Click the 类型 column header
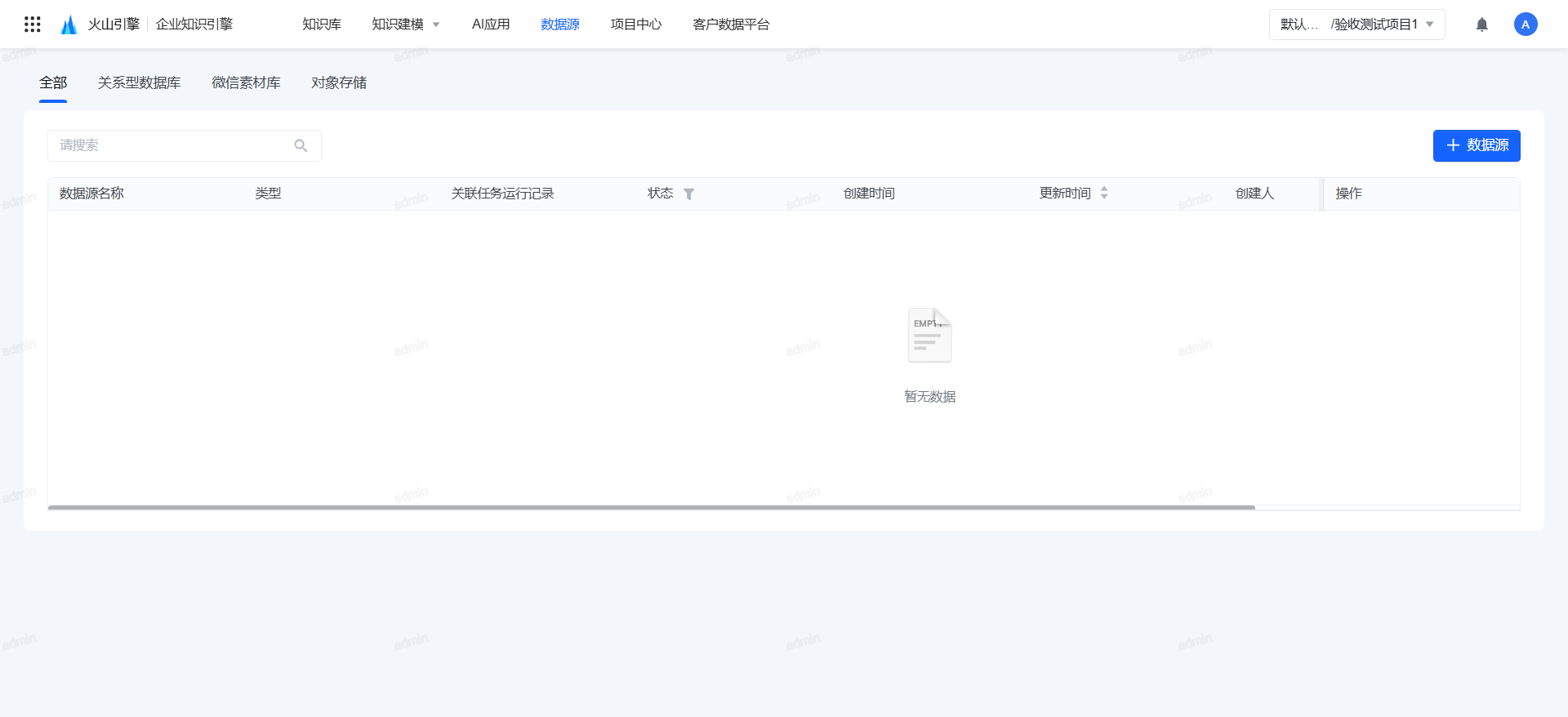 268,194
